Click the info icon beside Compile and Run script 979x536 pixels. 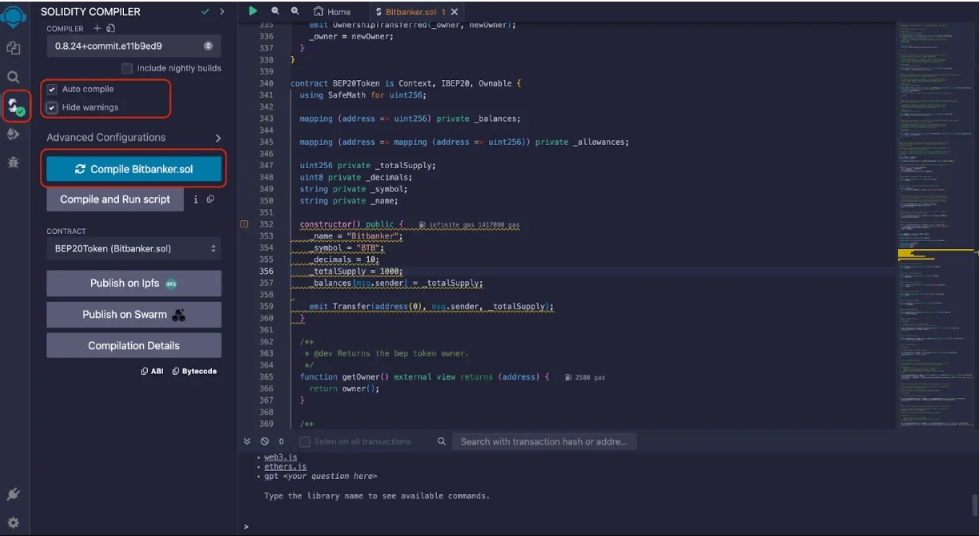(x=195, y=199)
